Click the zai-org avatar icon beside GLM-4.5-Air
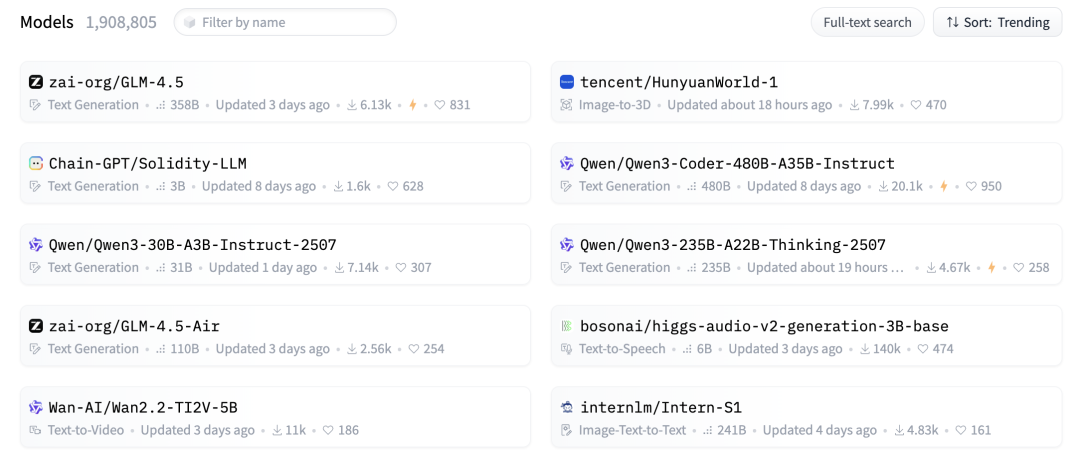The image size is (1080, 458). (x=36, y=326)
